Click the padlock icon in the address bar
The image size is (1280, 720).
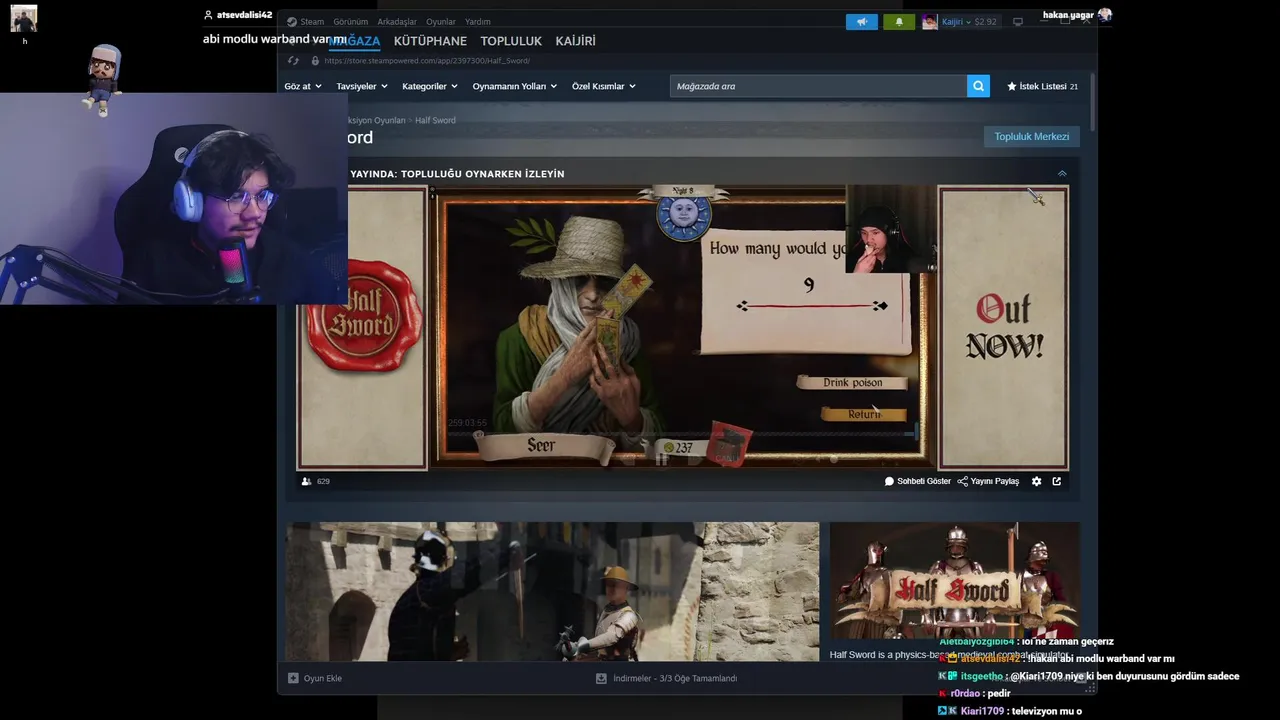click(315, 61)
